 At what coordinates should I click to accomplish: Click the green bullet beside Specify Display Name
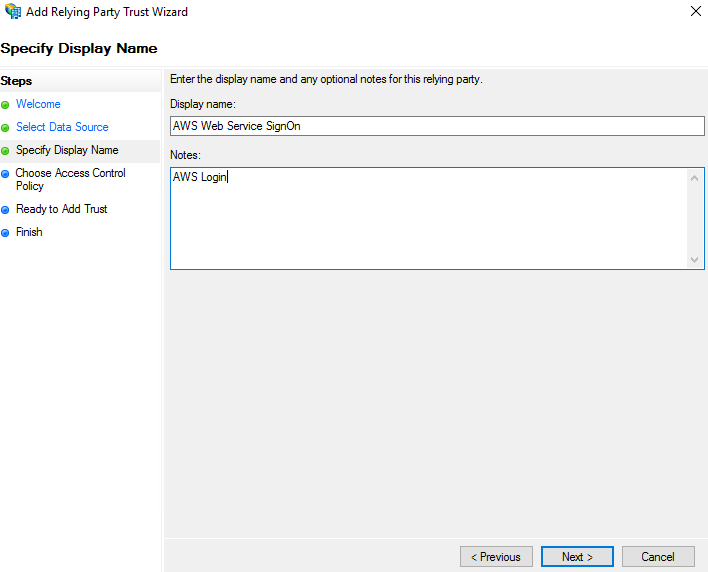[x=6, y=151]
